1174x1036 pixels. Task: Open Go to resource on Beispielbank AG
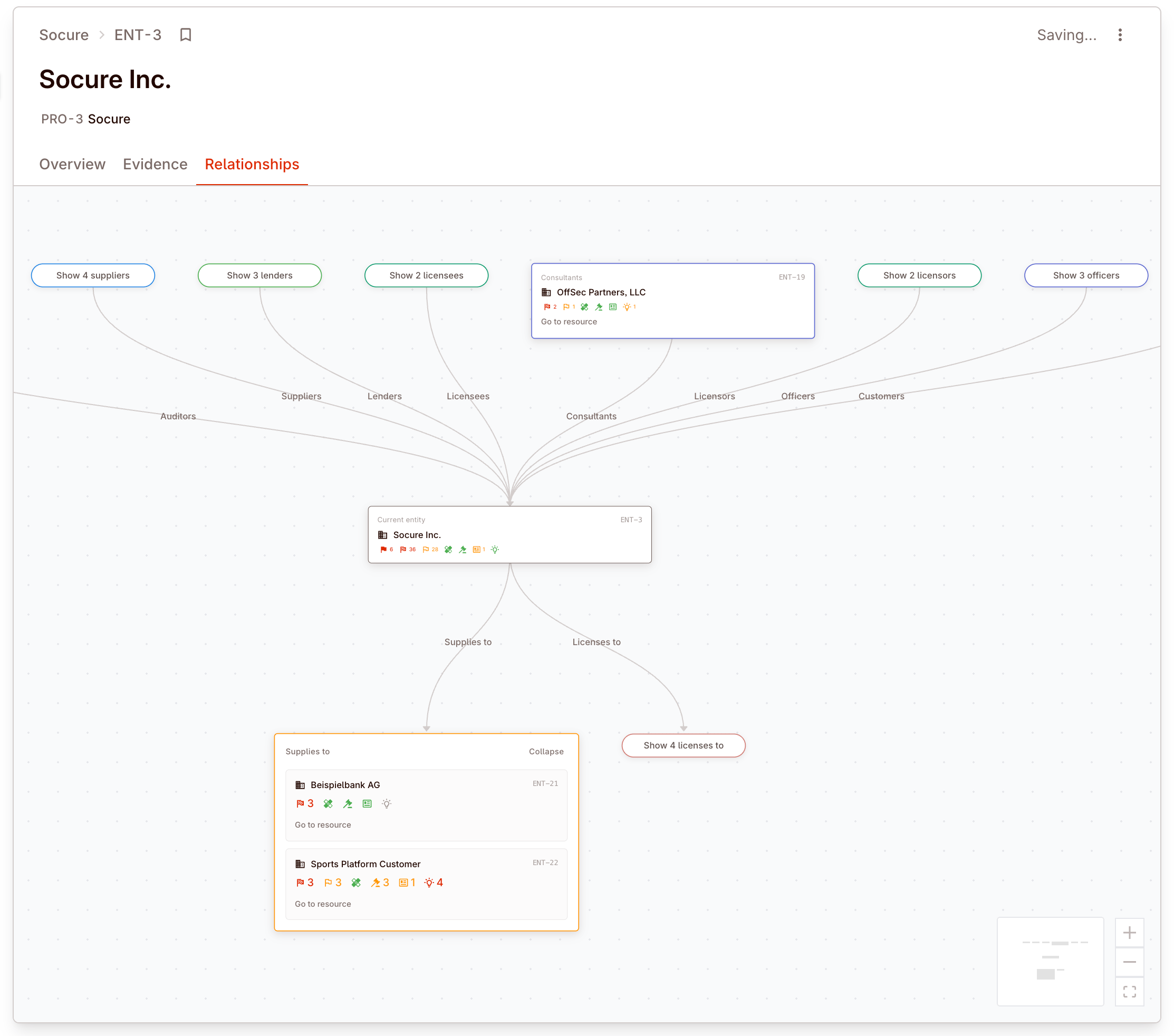[323, 824]
